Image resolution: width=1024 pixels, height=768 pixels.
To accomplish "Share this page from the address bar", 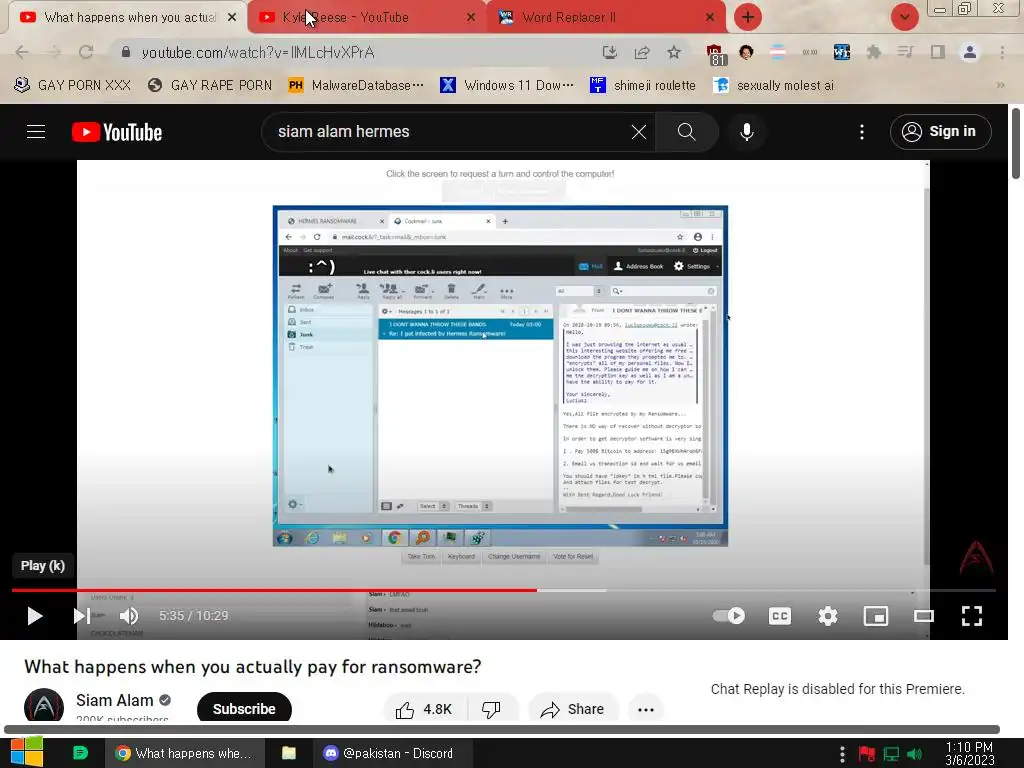I will (641, 52).
